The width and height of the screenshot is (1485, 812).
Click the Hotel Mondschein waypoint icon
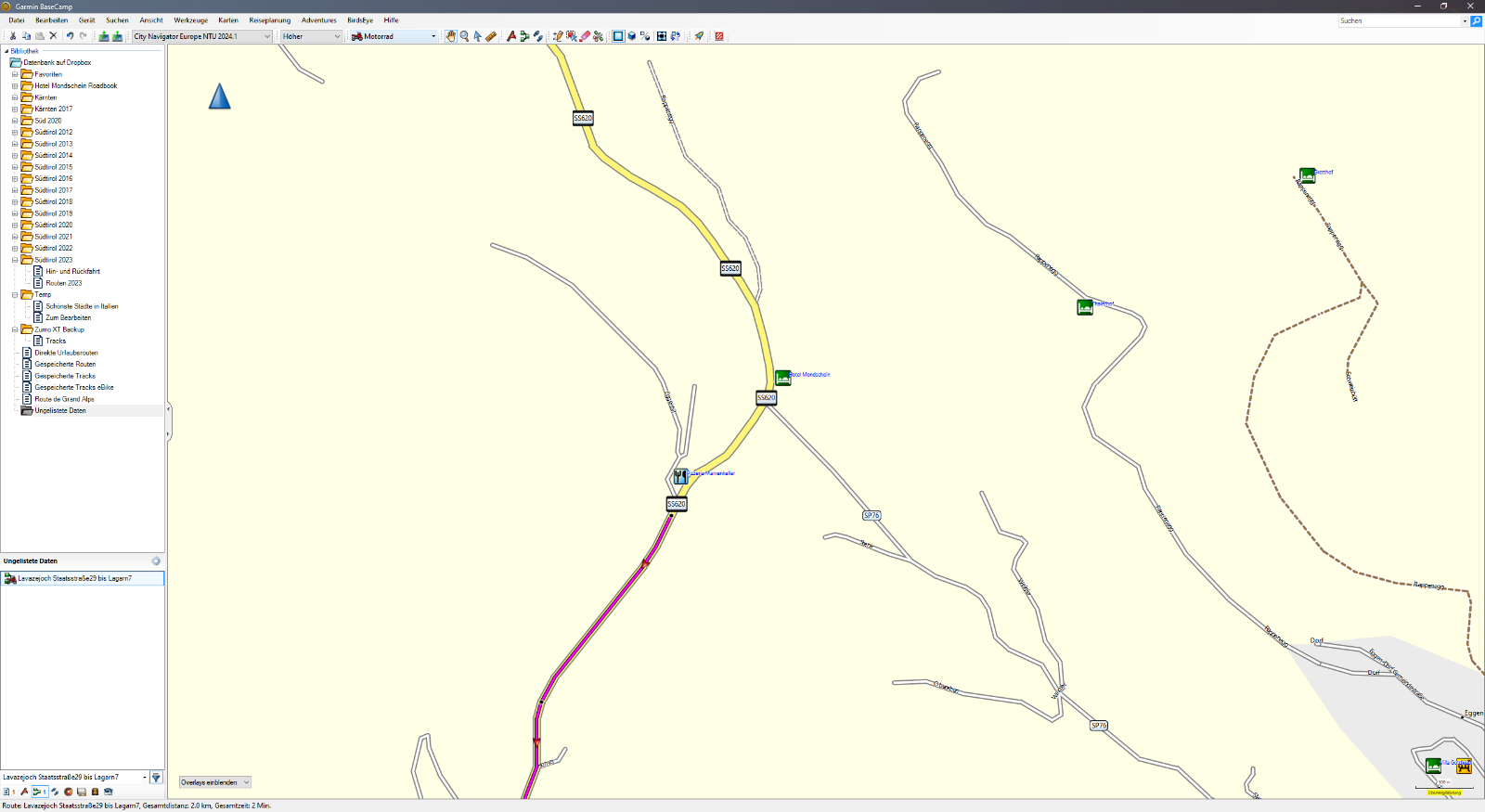pos(782,378)
